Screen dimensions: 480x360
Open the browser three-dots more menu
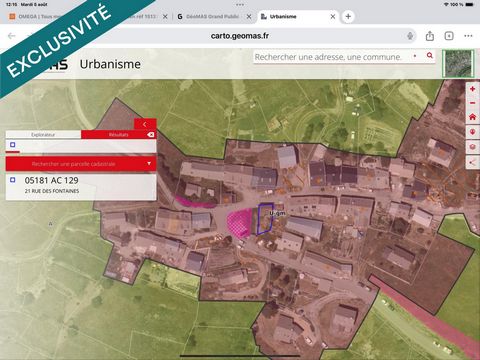pos(468,36)
